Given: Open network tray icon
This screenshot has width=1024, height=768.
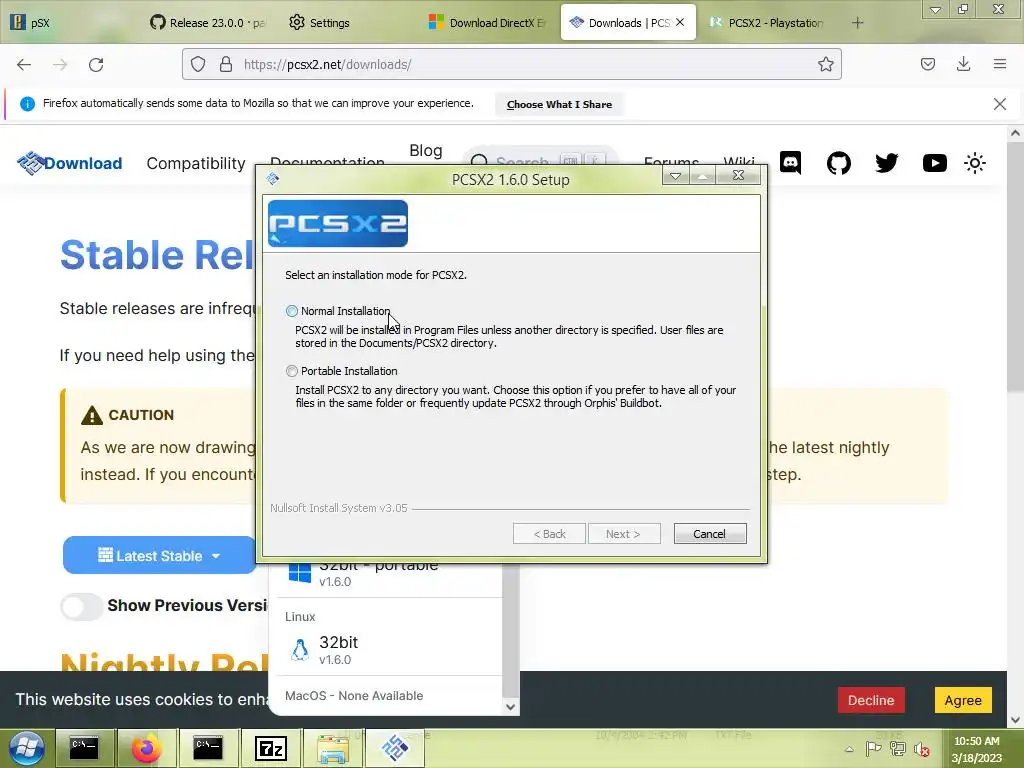Looking at the screenshot, I should 898,749.
